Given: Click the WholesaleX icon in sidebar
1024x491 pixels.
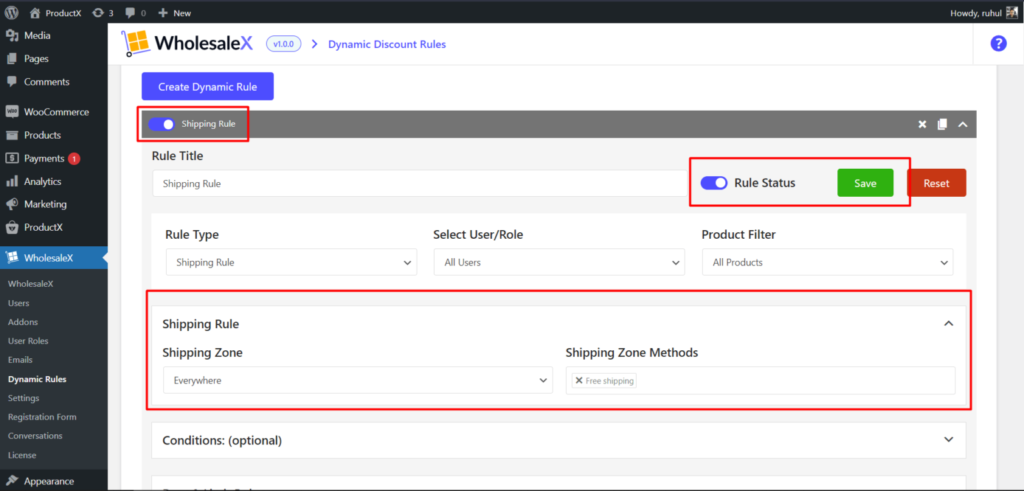Looking at the screenshot, I should tap(12, 258).
